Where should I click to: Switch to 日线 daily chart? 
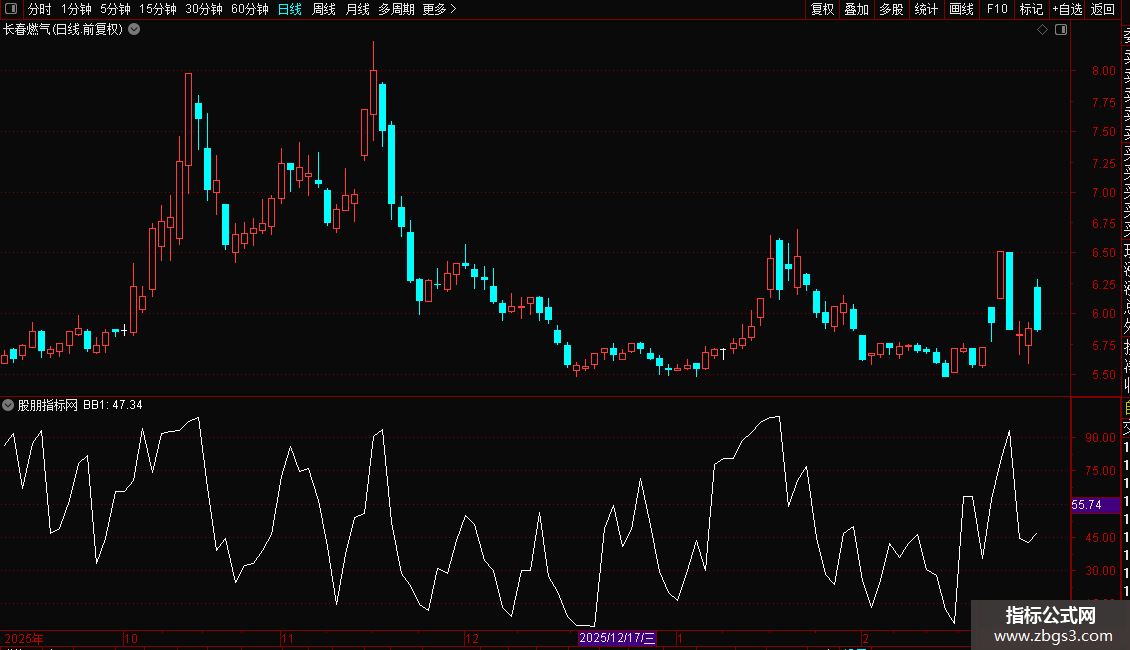tap(290, 9)
